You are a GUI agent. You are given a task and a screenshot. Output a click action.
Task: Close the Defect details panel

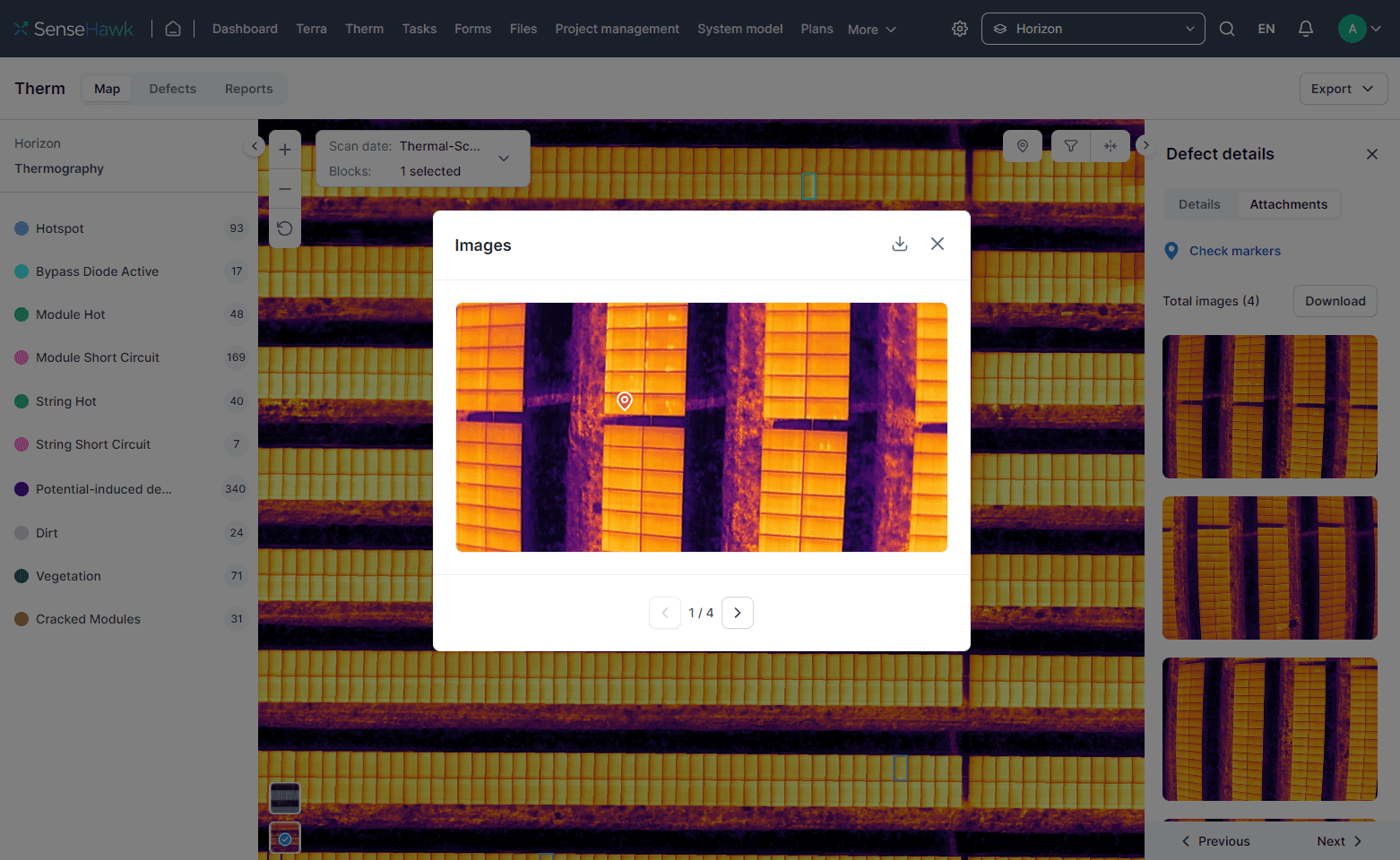(x=1372, y=154)
